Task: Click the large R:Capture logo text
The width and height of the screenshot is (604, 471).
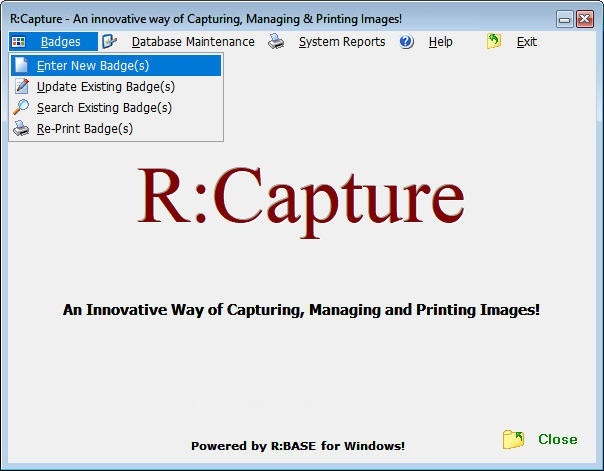Action: (301, 201)
